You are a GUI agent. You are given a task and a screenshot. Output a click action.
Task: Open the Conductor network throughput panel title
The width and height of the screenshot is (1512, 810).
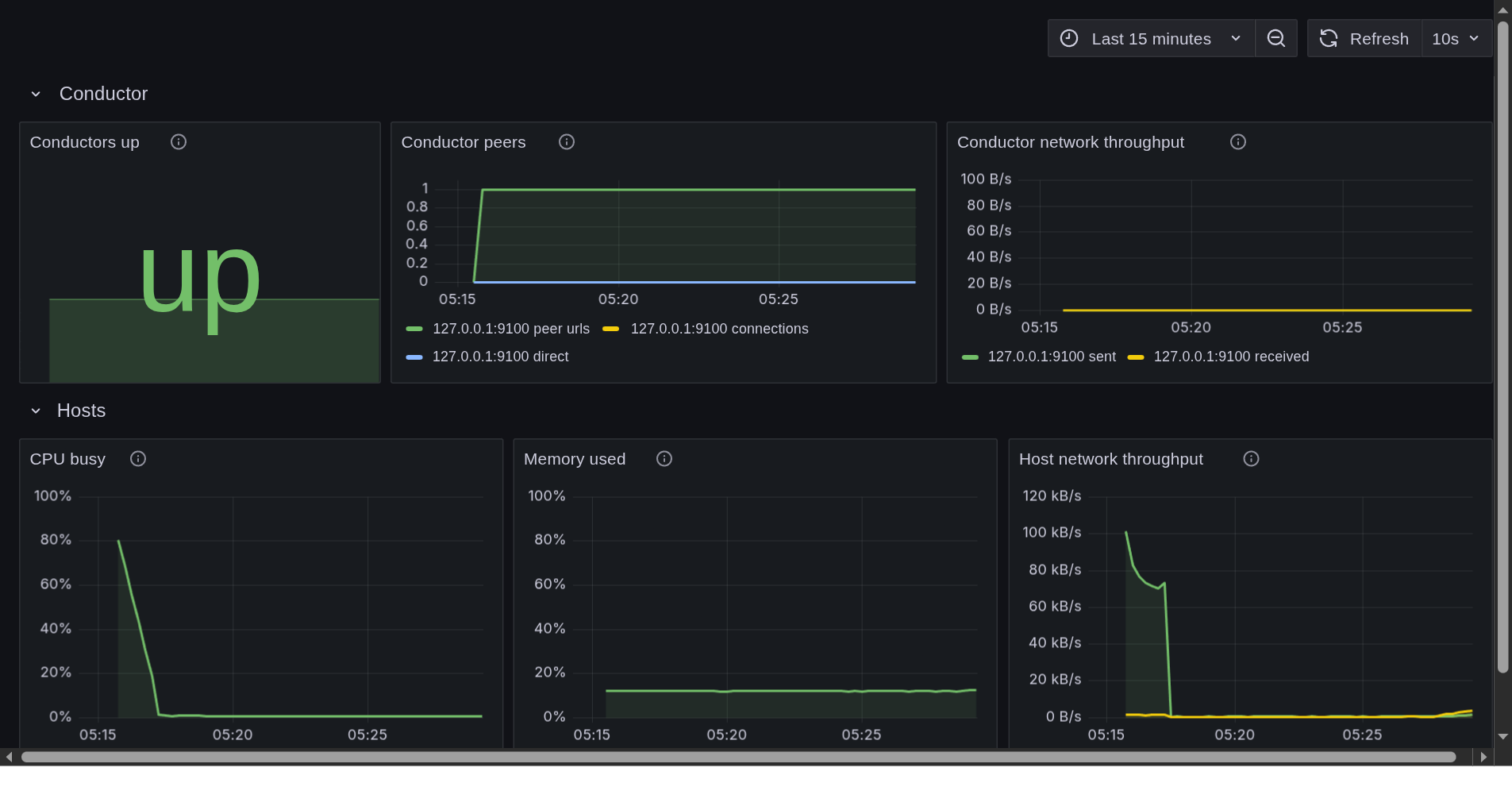click(1070, 142)
